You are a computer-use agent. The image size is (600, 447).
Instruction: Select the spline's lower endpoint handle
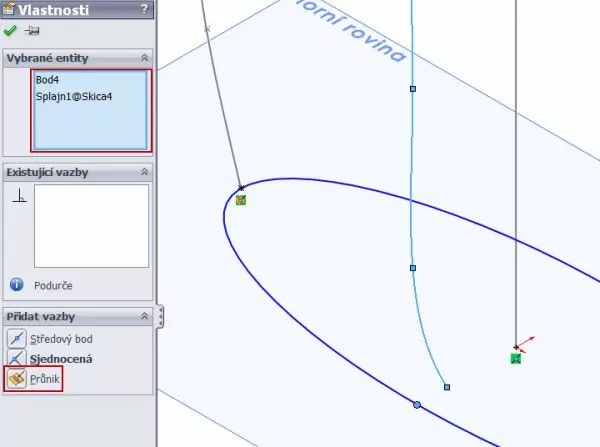pyautogui.click(x=446, y=387)
